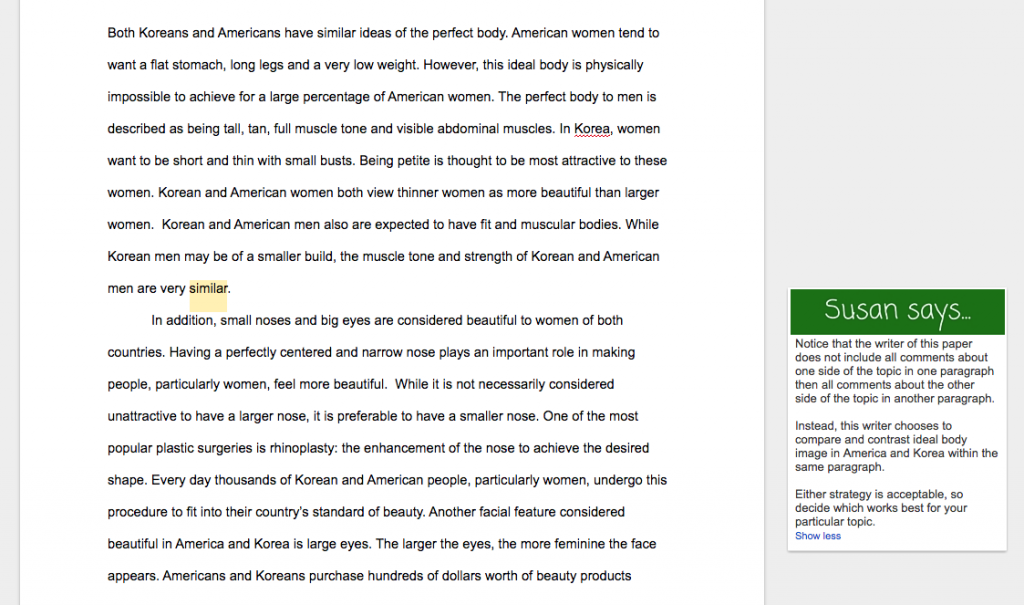Image resolution: width=1024 pixels, height=605 pixels.
Task: Select the highlighted word similar
Action: 209,288
